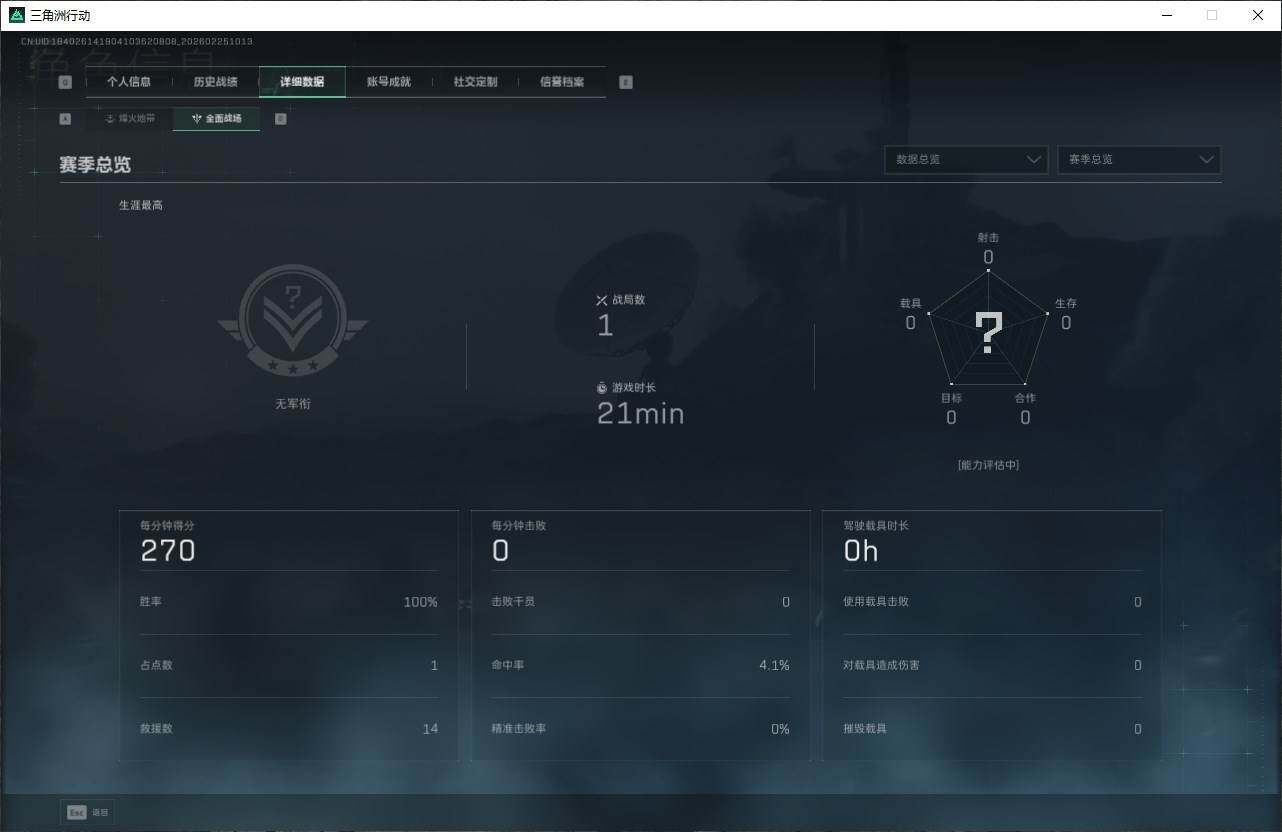Click the 击败干员 row
The width and height of the screenshot is (1282, 832).
[641, 602]
